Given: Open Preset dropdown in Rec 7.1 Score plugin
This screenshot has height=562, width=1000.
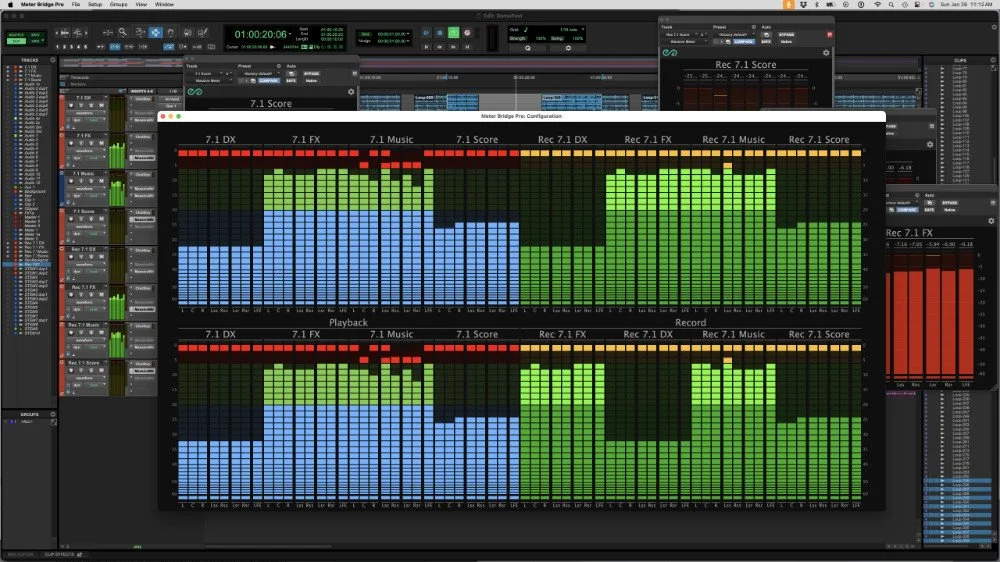Looking at the screenshot, I should coord(732,34).
